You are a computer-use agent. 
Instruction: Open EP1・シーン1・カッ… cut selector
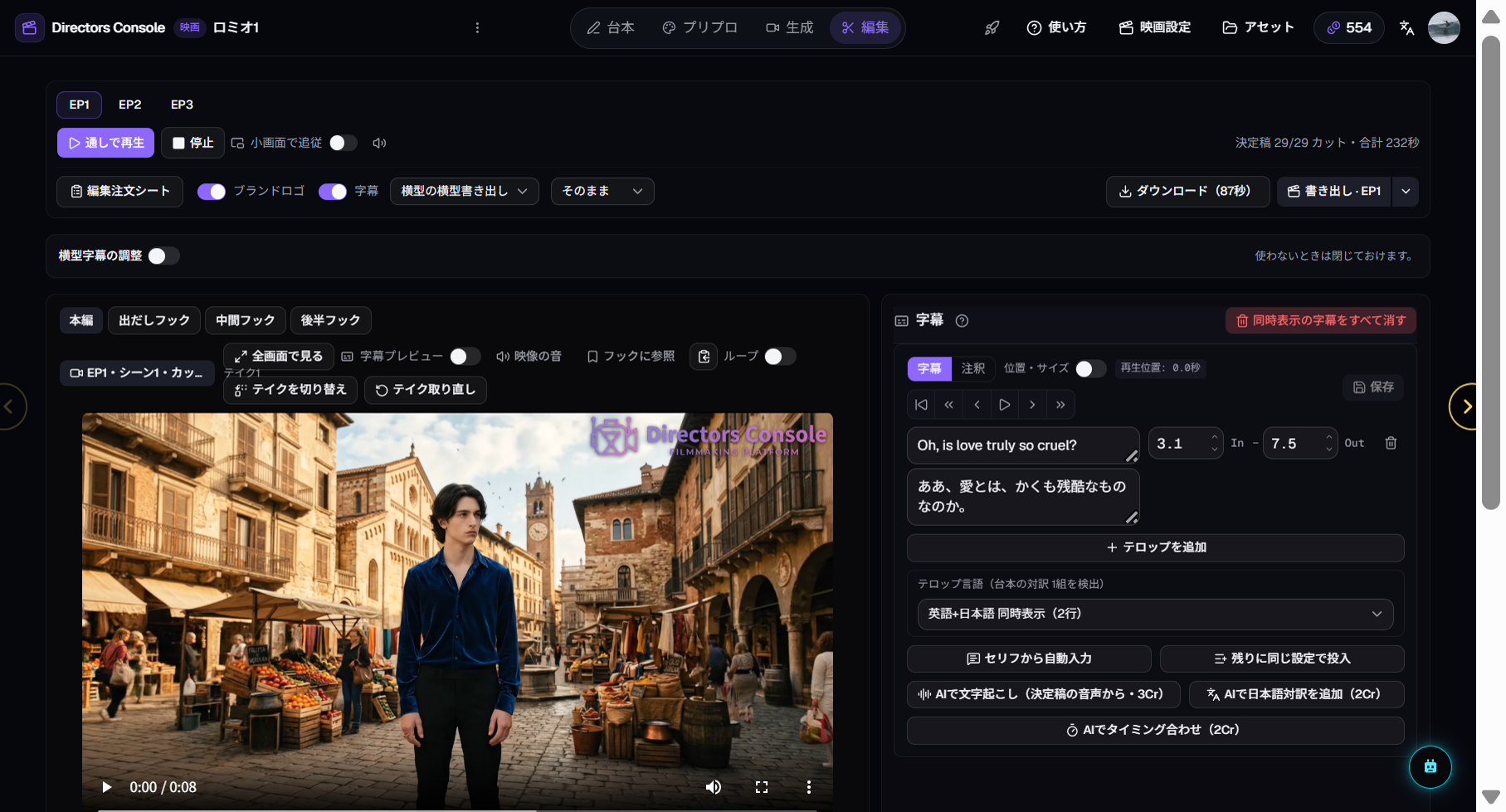point(137,373)
